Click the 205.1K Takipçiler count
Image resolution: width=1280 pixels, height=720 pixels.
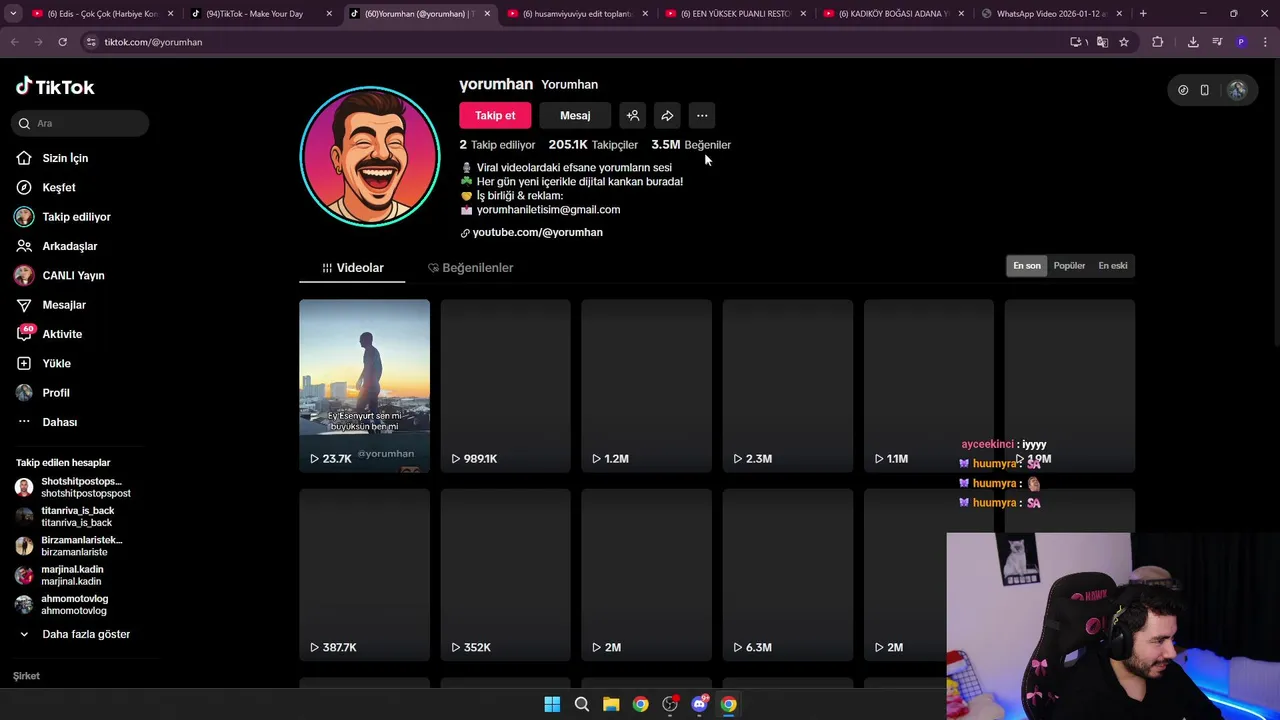tap(593, 145)
